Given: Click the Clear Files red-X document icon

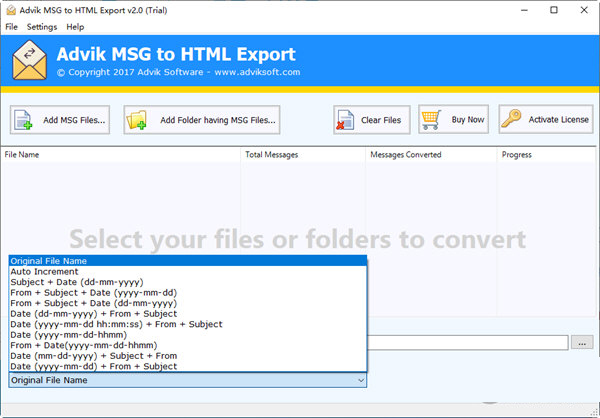Looking at the screenshot, I should [345, 120].
